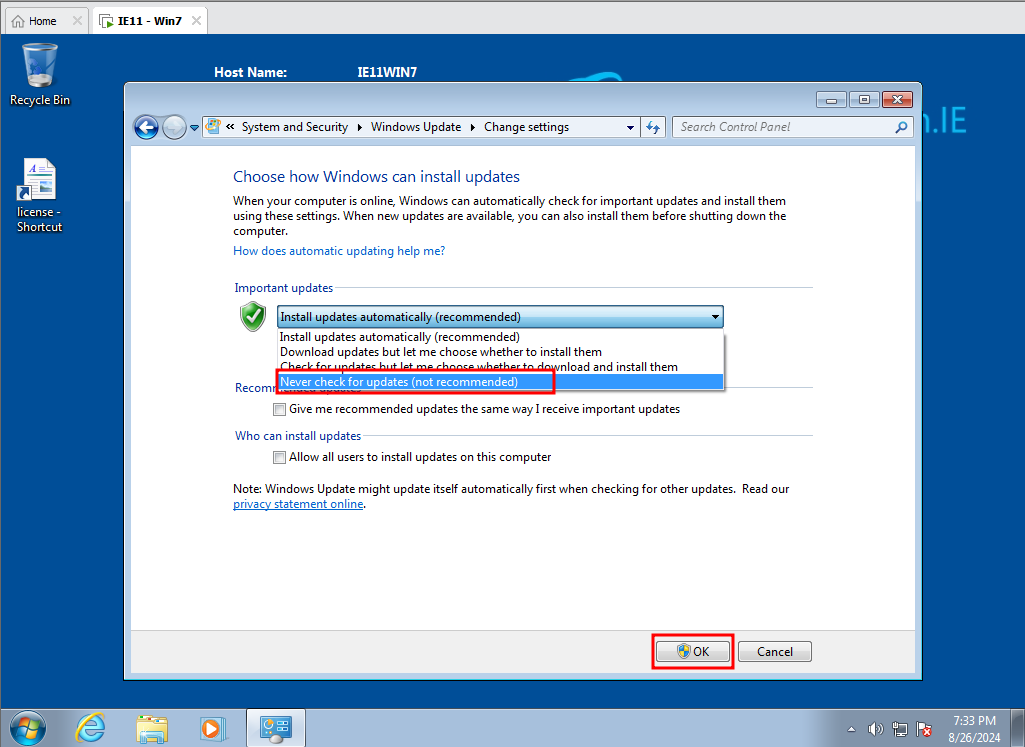Open the volume speaker tray icon

pos(875,729)
